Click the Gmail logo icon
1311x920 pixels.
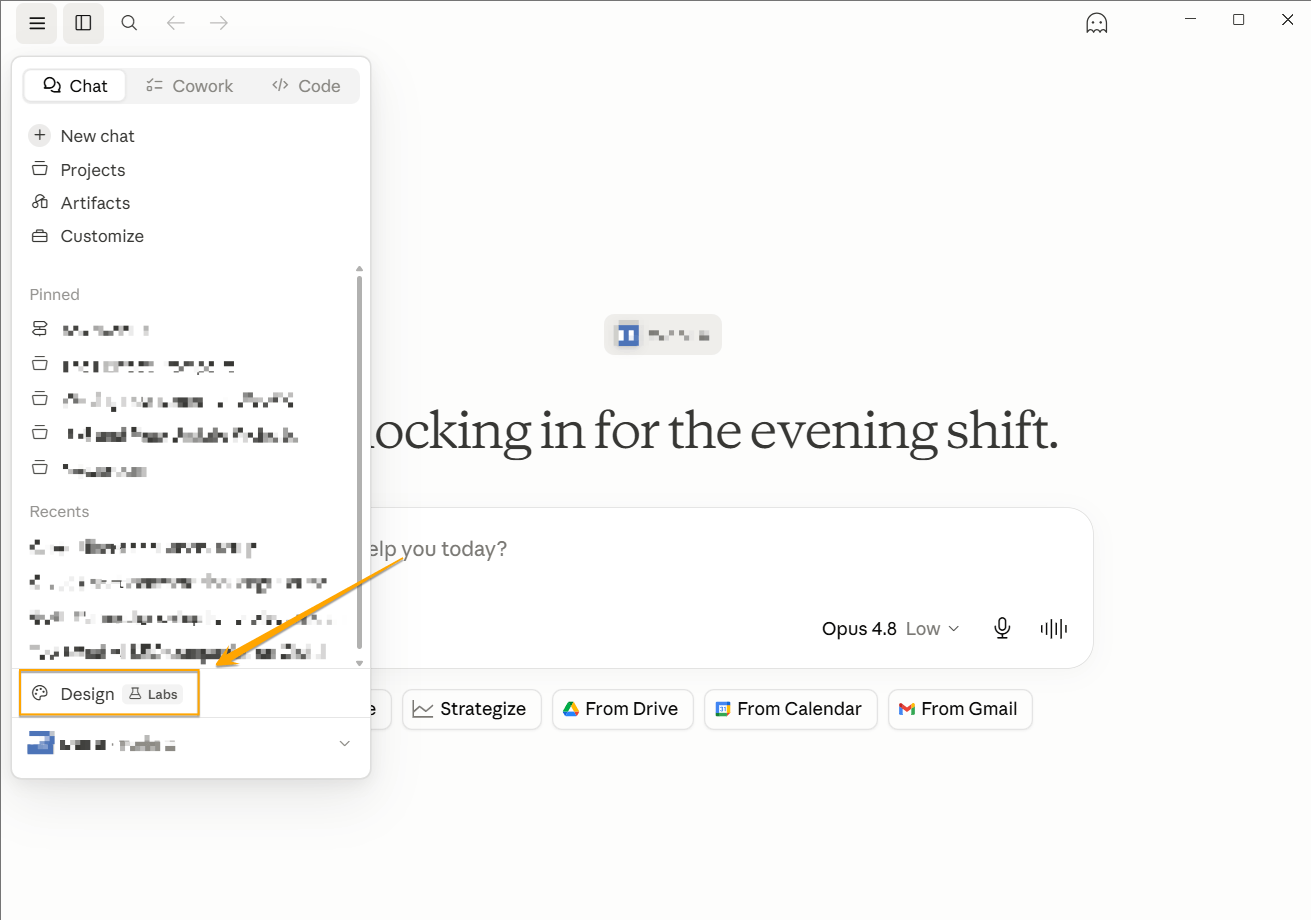907,709
